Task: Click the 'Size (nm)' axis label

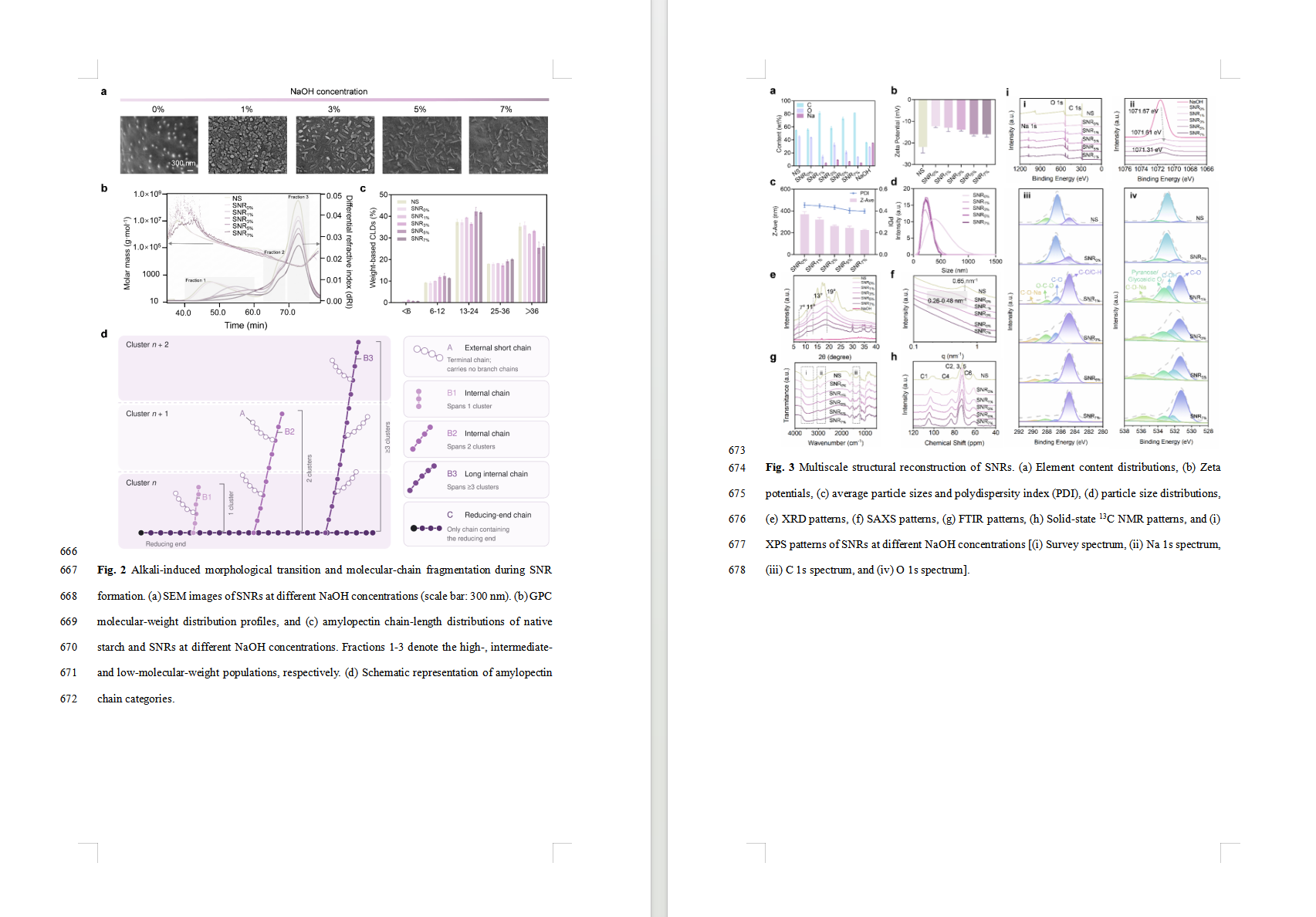Action: [954, 271]
